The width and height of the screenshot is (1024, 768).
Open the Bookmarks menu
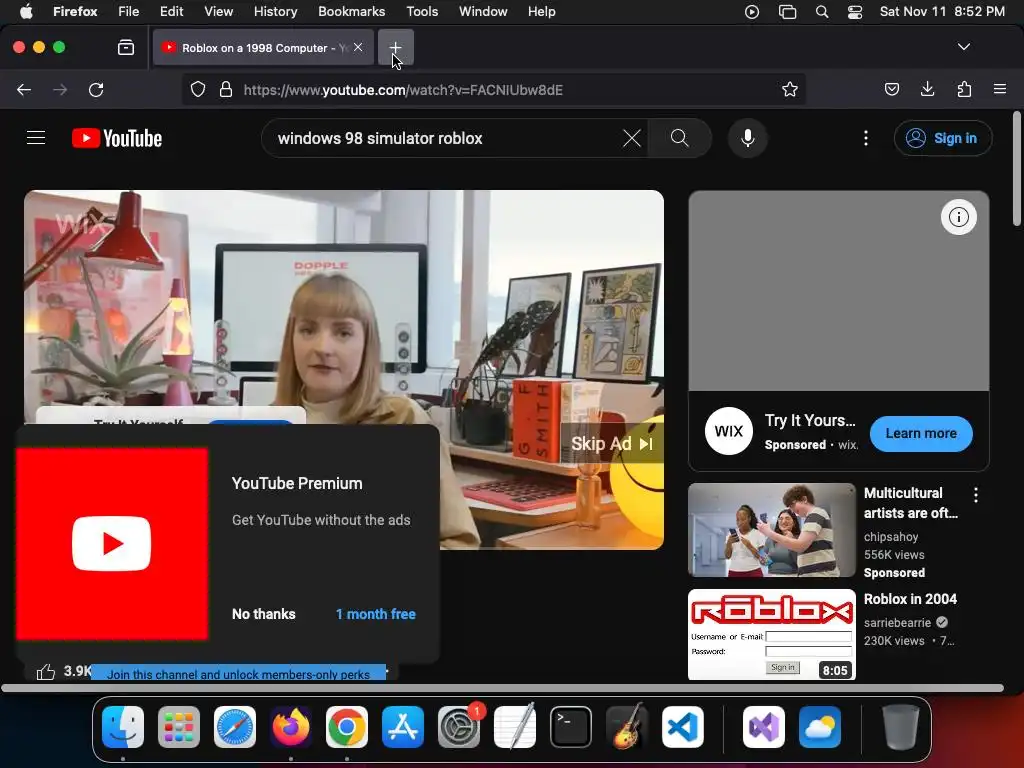[x=351, y=12]
